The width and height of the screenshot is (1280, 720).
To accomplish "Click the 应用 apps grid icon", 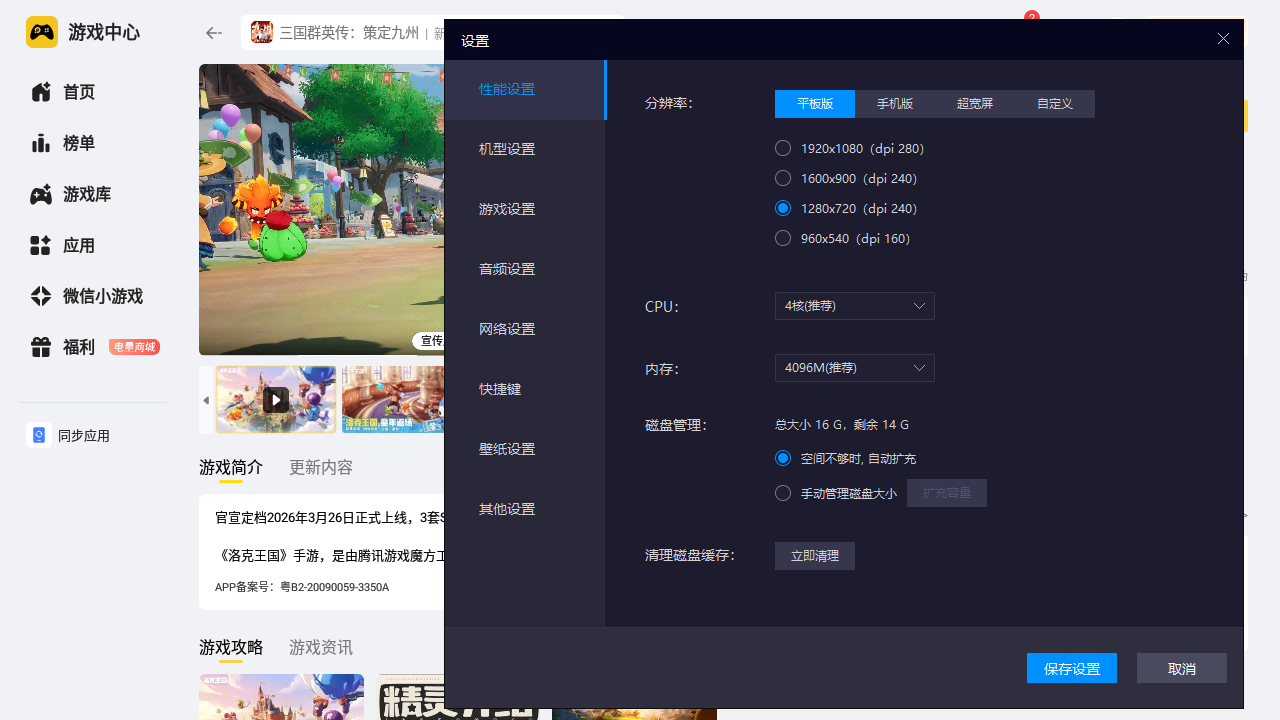I will (41, 245).
